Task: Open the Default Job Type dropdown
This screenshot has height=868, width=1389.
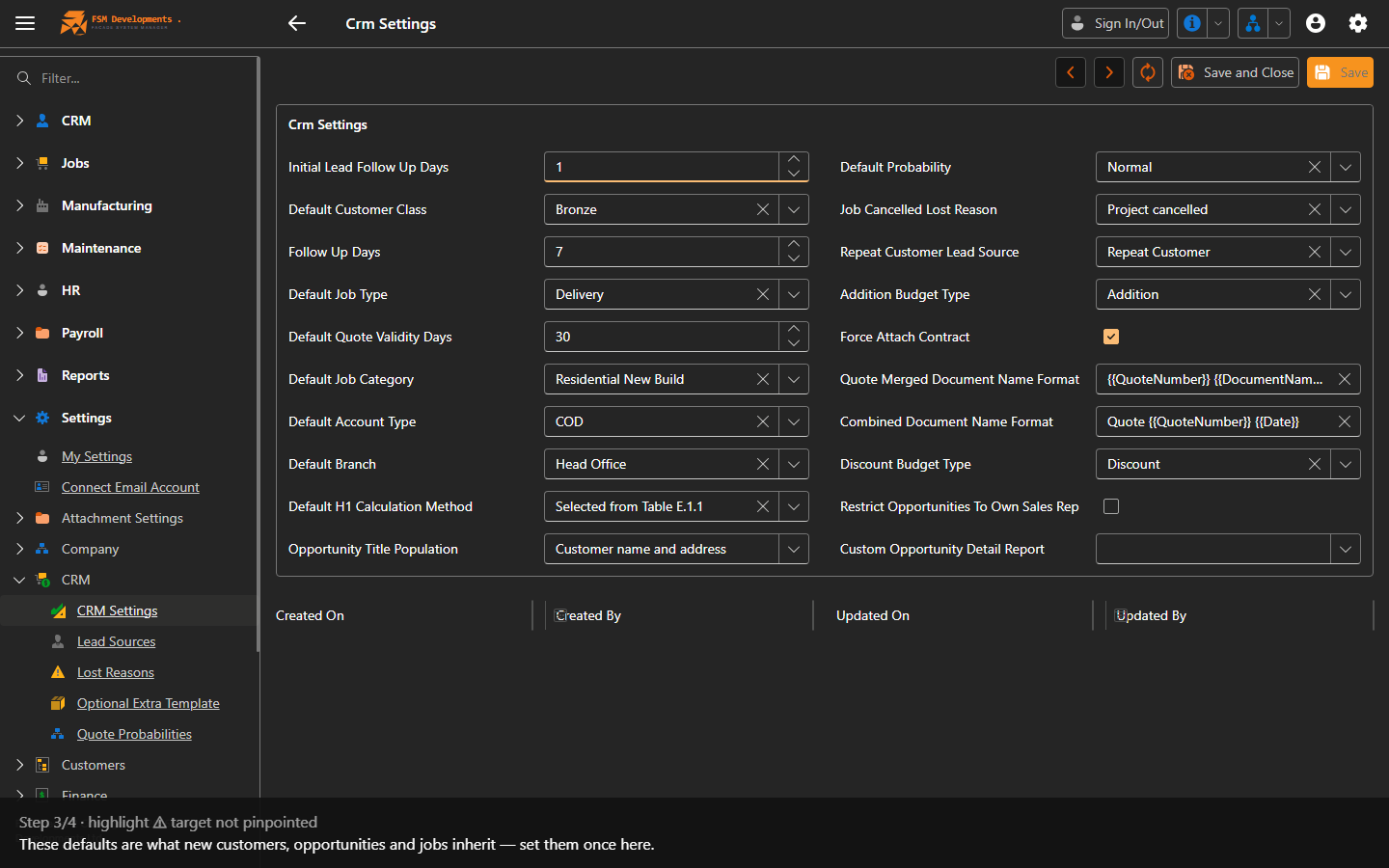Action: click(x=794, y=294)
